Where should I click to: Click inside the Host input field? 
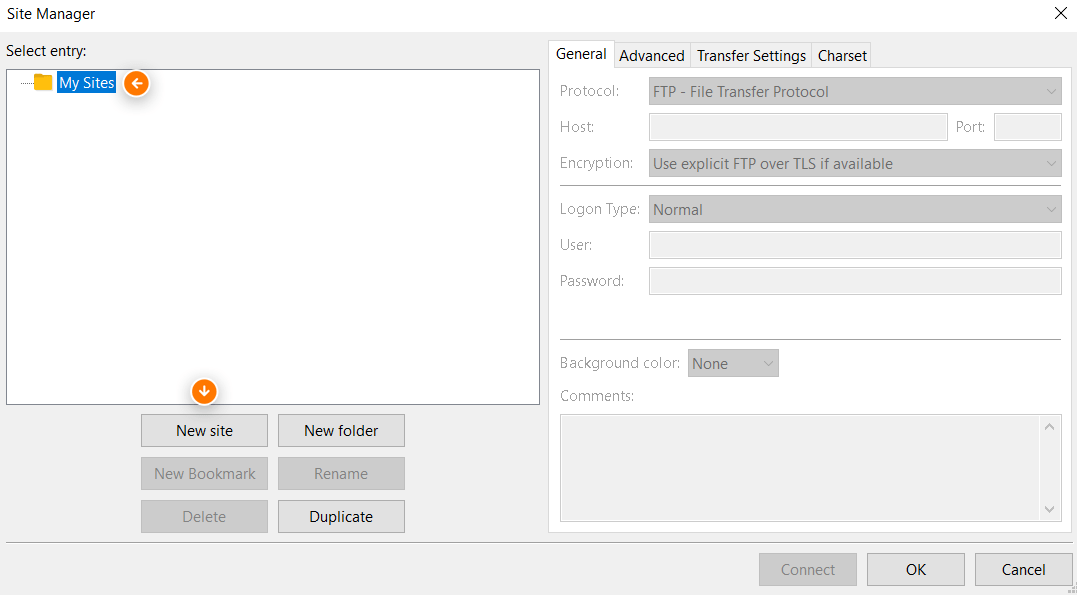pyautogui.click(x=797, y=127)
